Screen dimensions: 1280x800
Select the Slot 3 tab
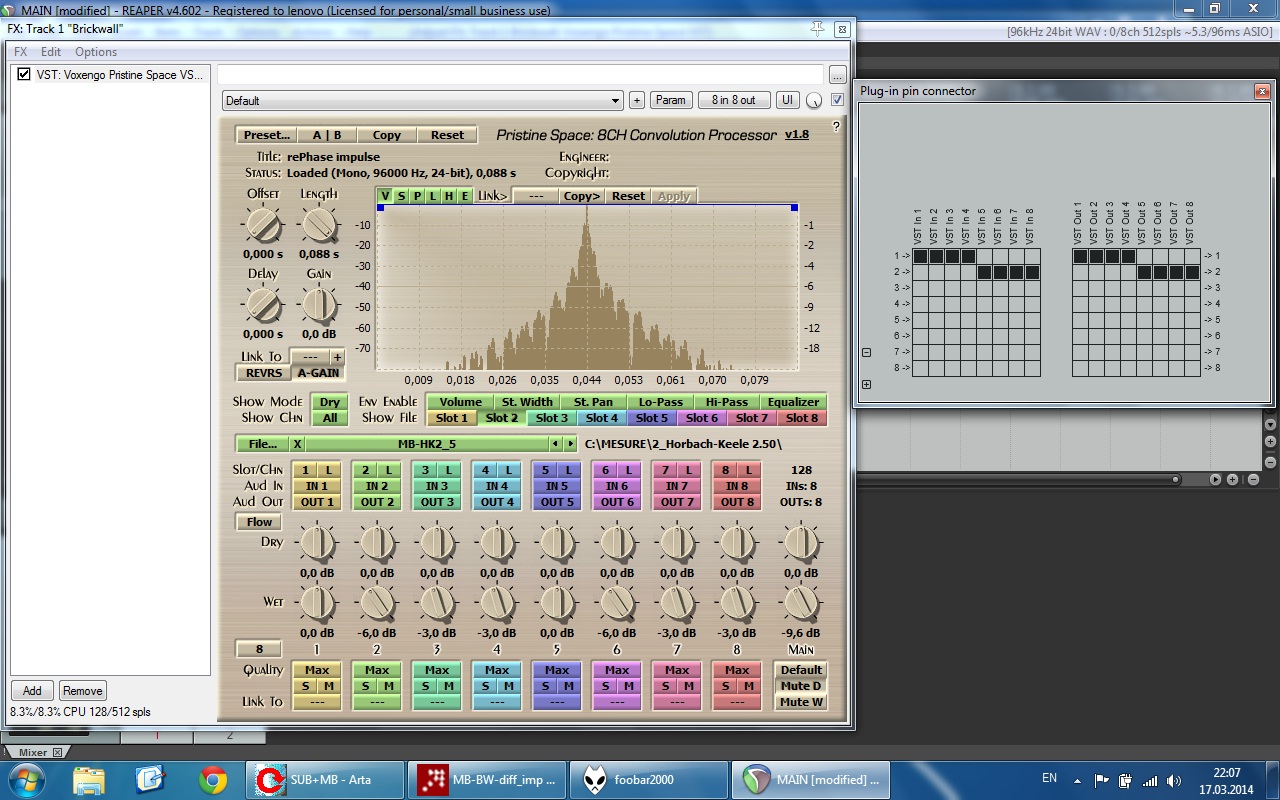coord(552,418)
